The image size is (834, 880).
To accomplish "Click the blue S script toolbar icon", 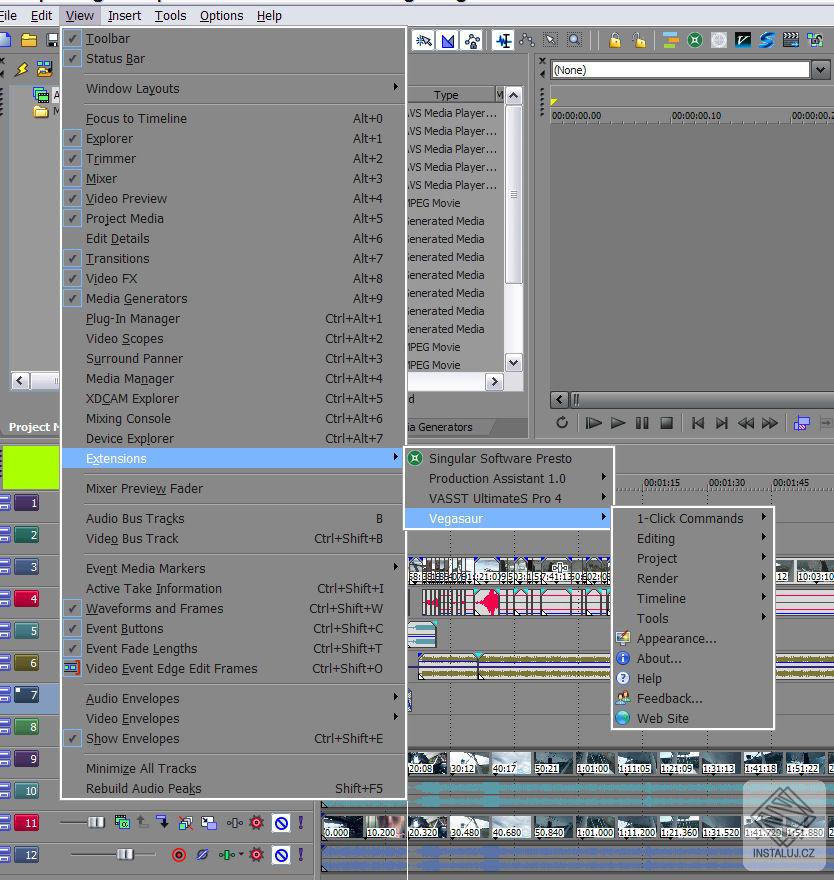I will (767, 40).
